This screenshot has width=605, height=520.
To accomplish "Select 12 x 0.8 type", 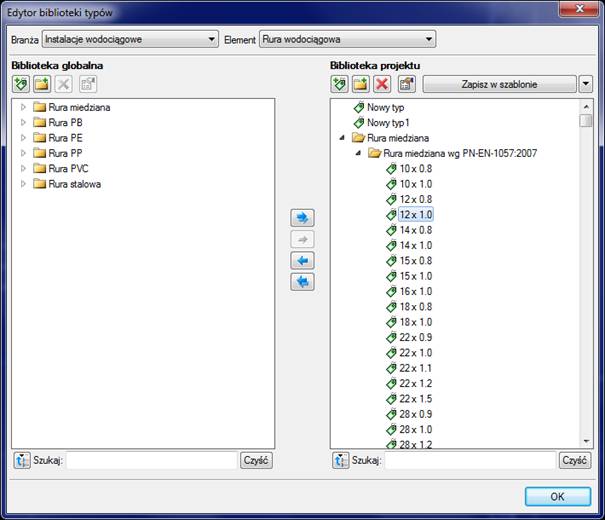I will (416, 199).
